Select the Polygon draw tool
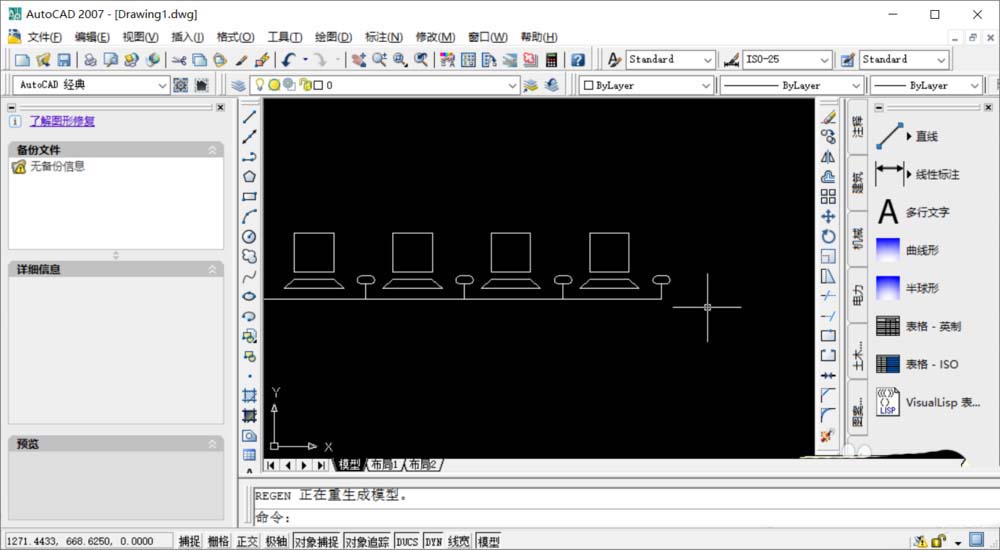1000x550 pixels. 250,176
